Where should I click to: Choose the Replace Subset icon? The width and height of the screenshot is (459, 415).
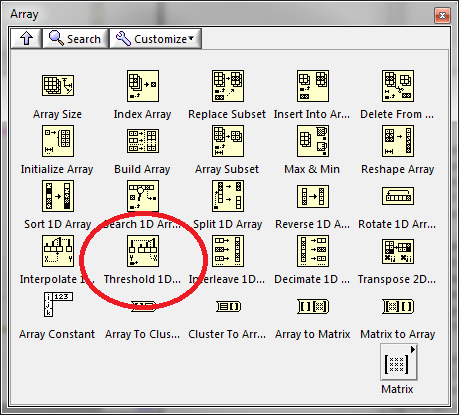click(228, 86)
